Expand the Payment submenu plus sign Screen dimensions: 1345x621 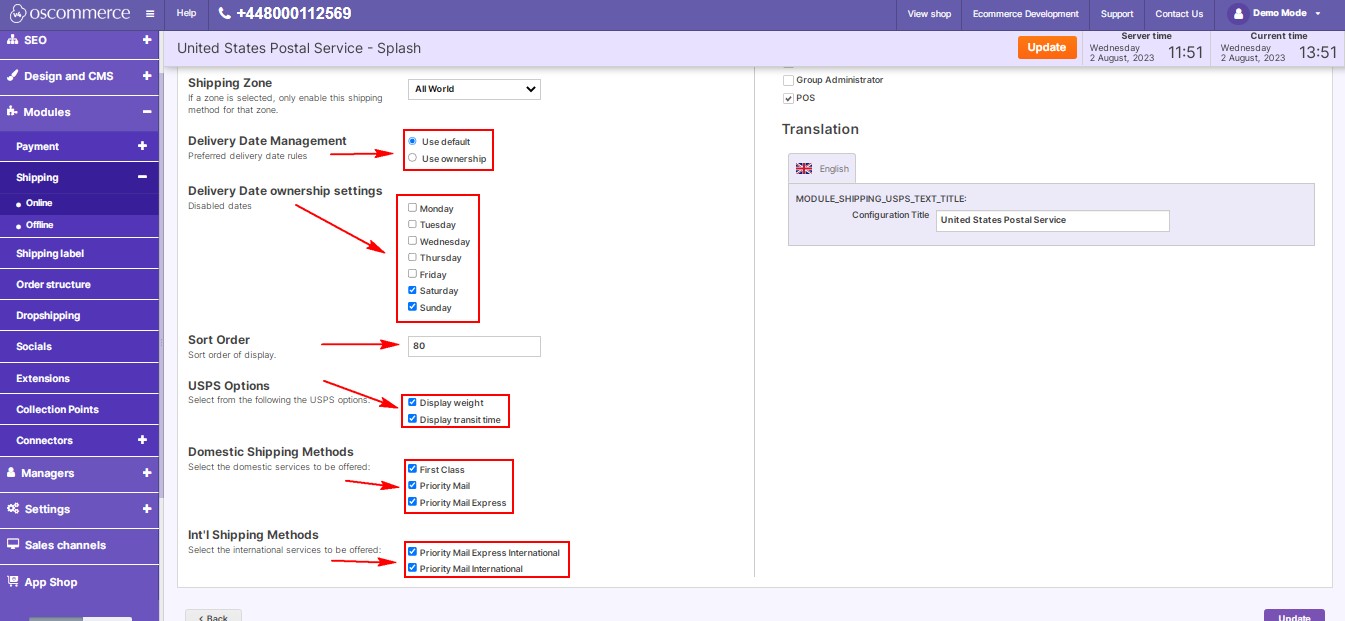pos(142,146)
